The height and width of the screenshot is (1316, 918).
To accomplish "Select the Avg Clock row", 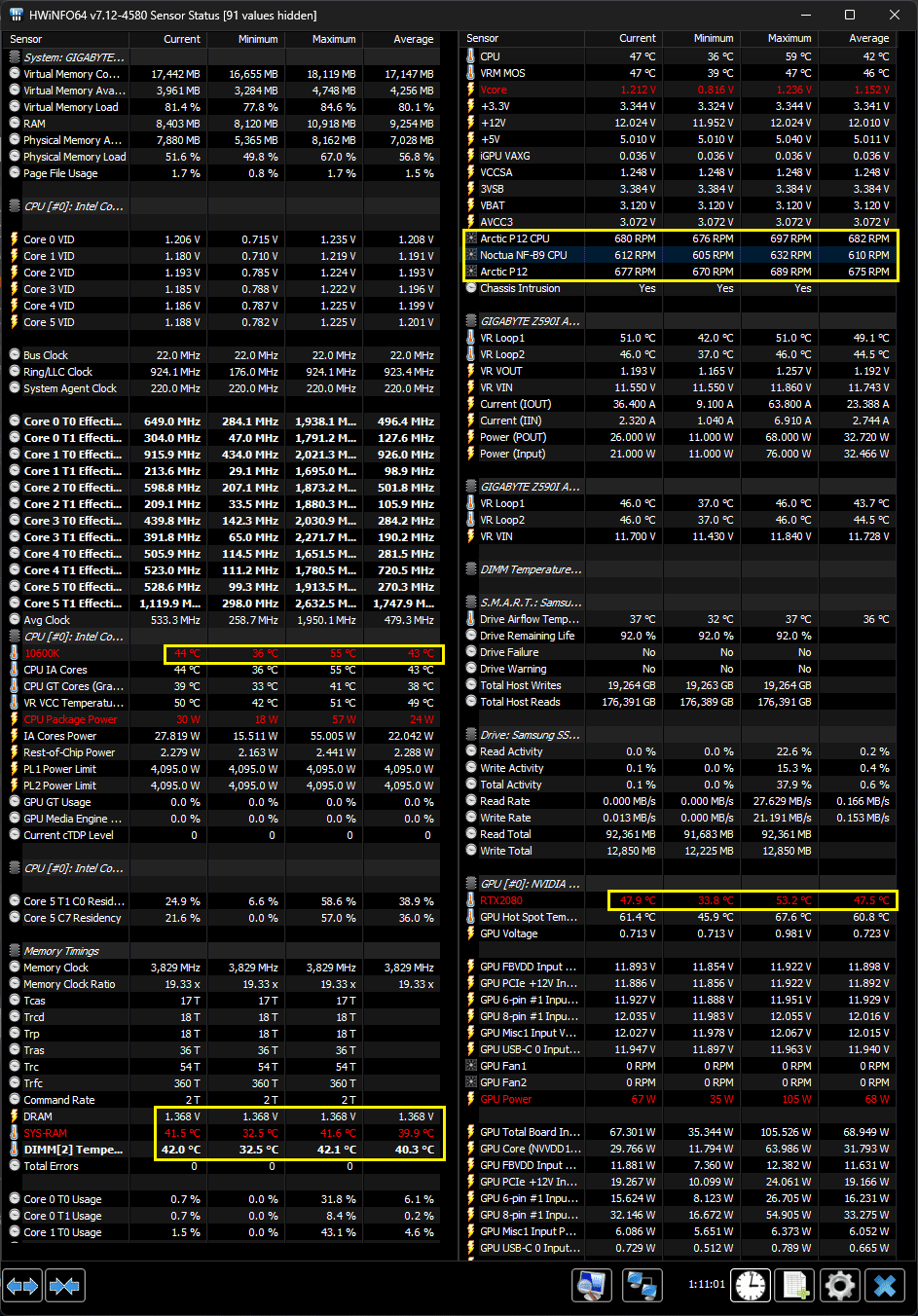I will (224, 620).
